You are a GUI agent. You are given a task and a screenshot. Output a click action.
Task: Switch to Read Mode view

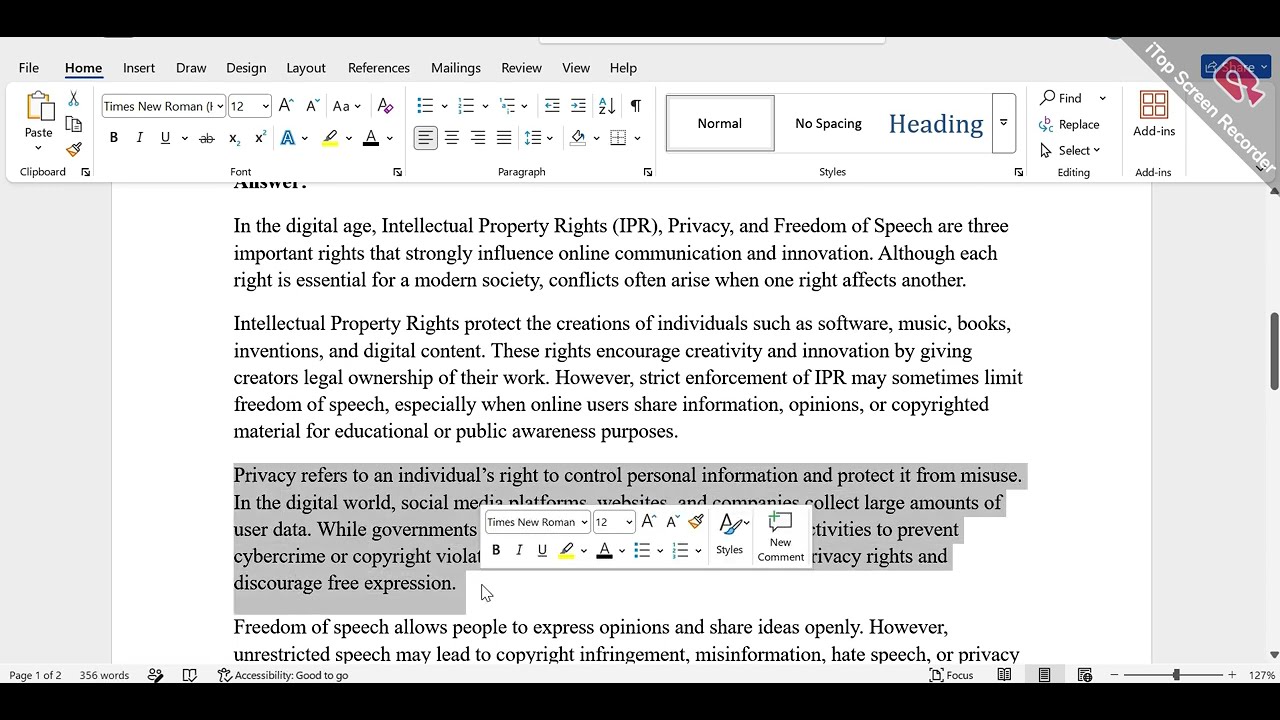pyautogui.click(x=1004, y=675)
